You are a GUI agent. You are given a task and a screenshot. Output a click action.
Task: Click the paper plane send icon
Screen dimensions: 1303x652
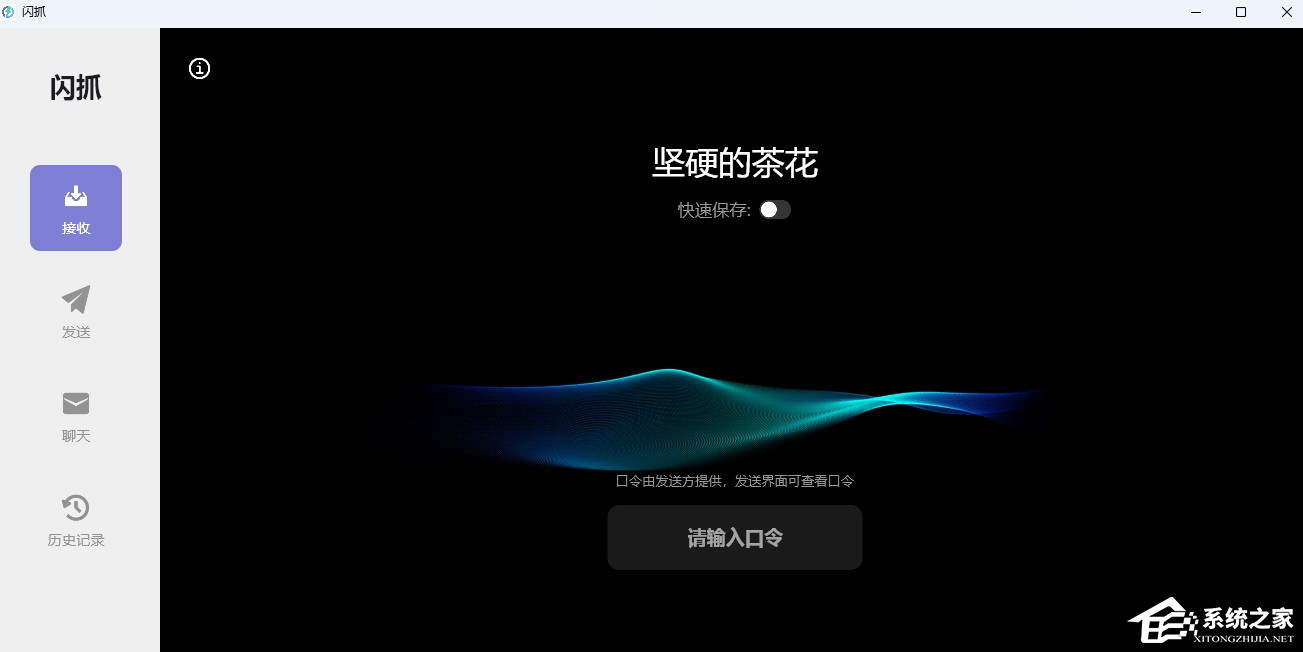coord(75,299)
